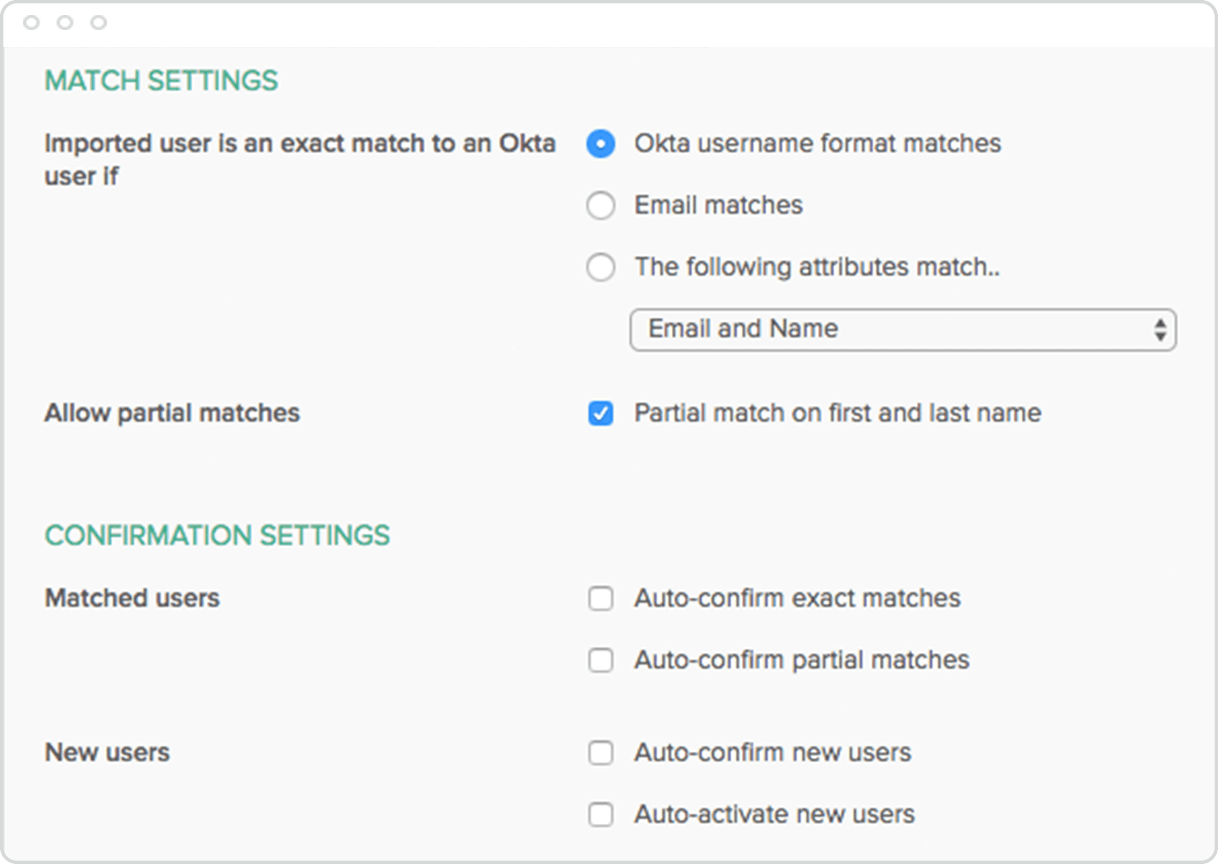Select "Okta username format matches" radio button
The image size is (1218, 864).
click(x=600, y=144)
